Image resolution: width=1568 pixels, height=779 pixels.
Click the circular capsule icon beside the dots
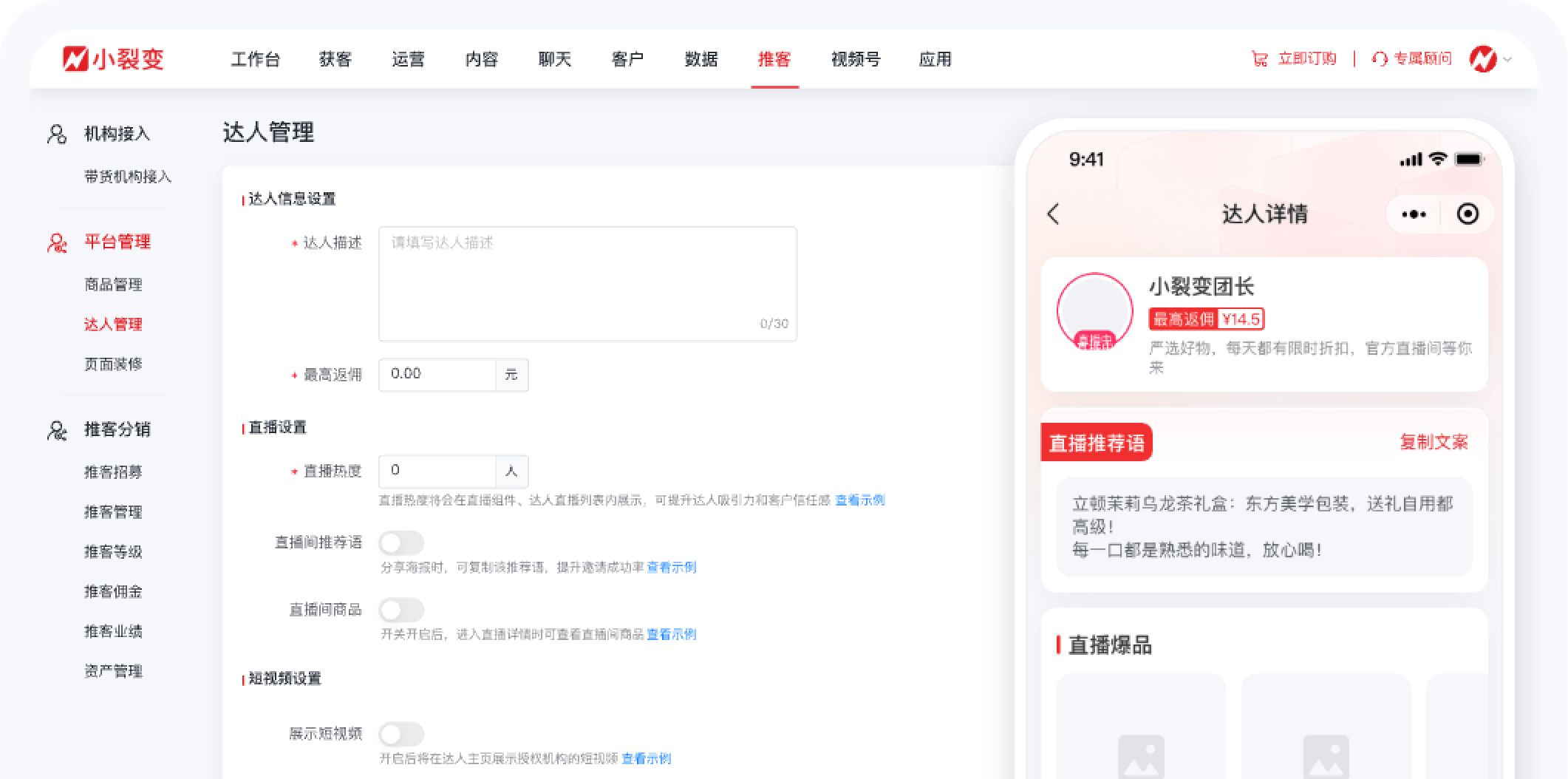click(1469, 214)
